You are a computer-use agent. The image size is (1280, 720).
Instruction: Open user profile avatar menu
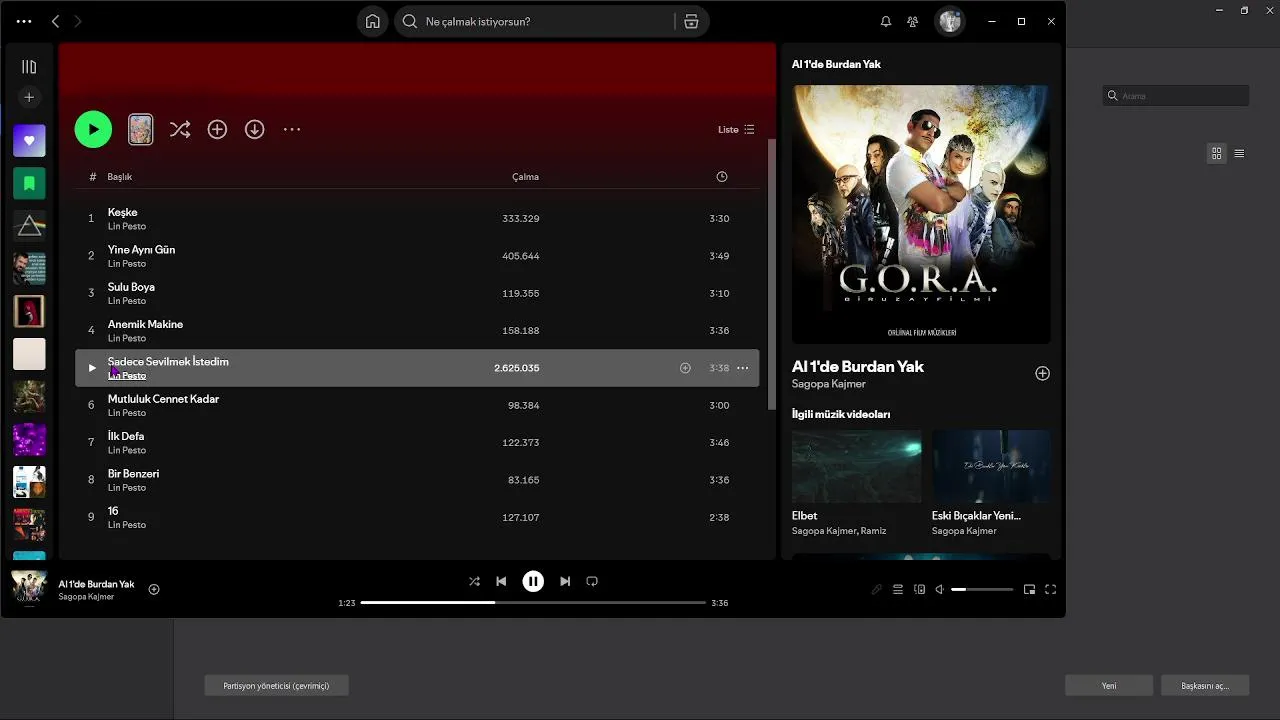pos(950,21)
